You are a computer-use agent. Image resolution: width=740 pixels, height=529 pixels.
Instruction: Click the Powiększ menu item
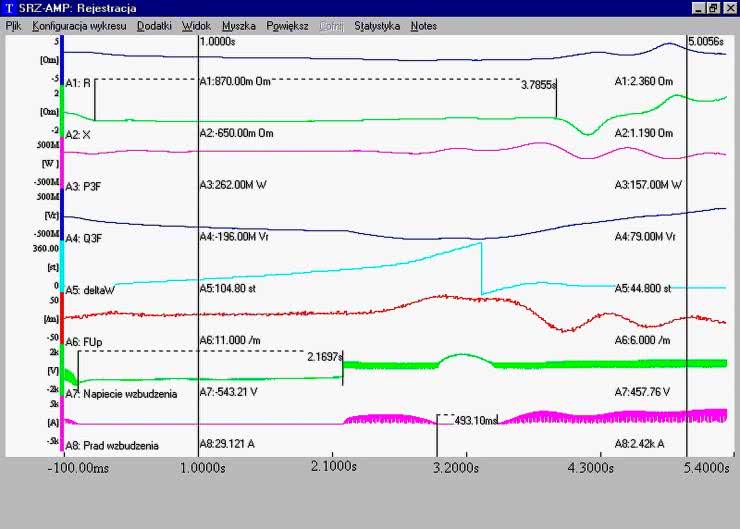(287, 26)
